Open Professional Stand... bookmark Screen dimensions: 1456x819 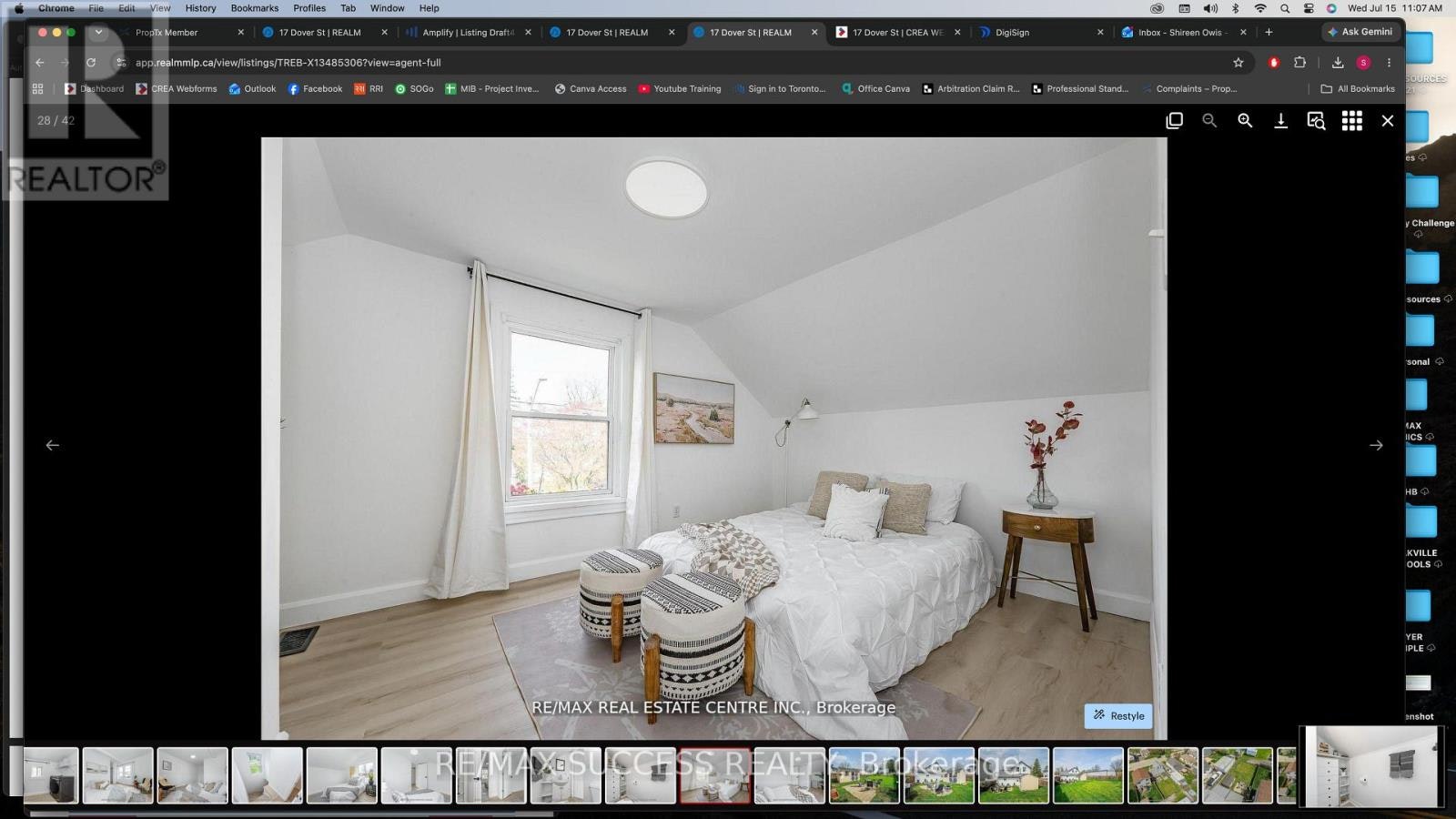(x=1080, y=88)
